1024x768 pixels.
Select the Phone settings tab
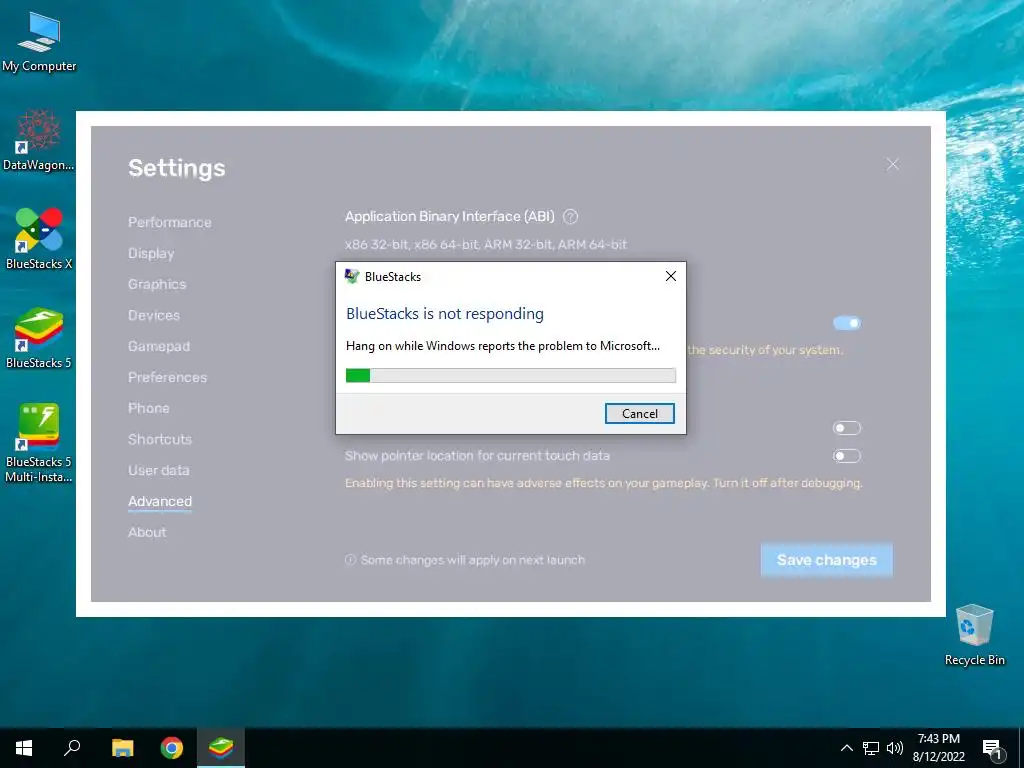click(x=148, y=408)
